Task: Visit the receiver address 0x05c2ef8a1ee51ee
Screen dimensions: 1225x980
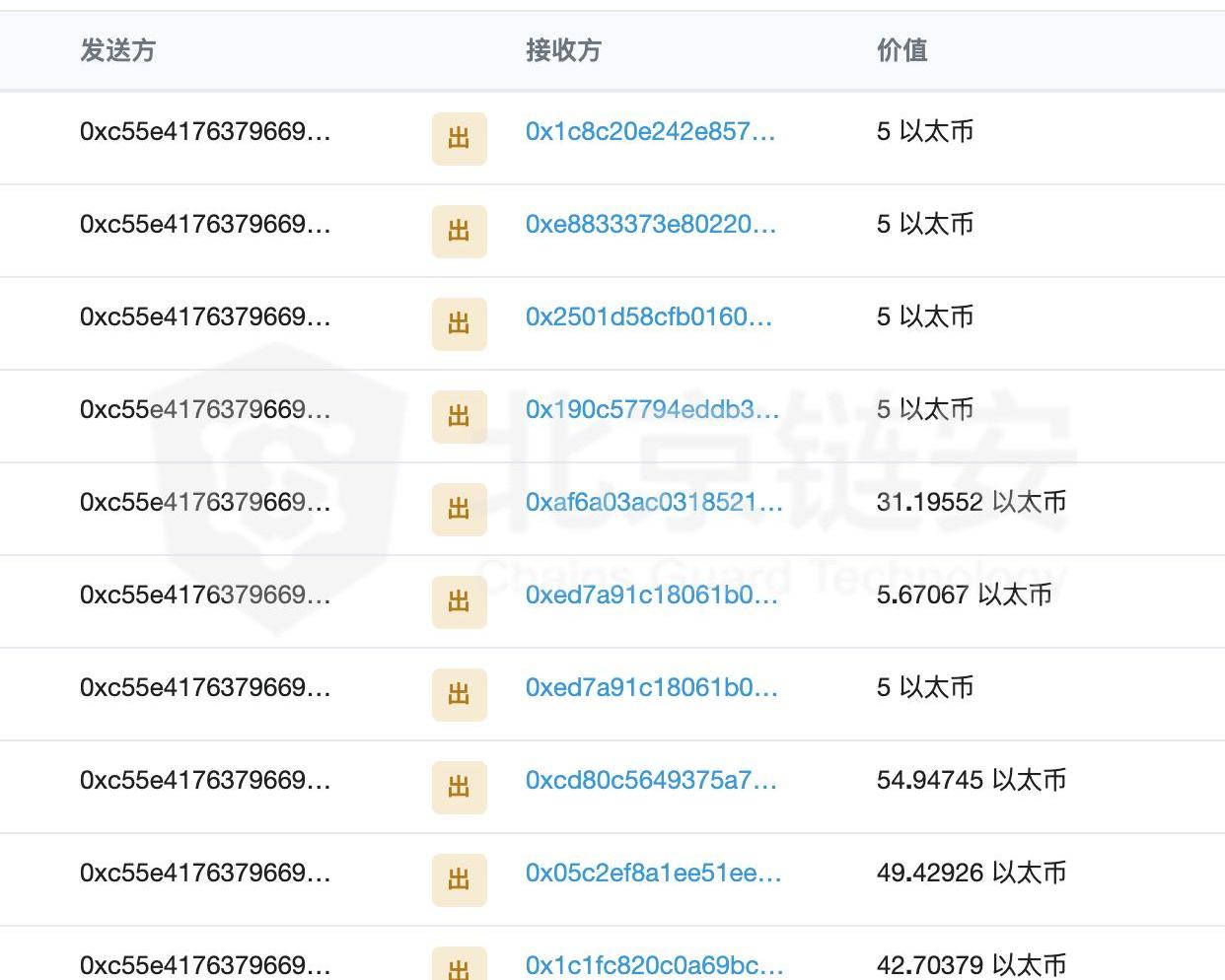Action: [x=653, y=873]
